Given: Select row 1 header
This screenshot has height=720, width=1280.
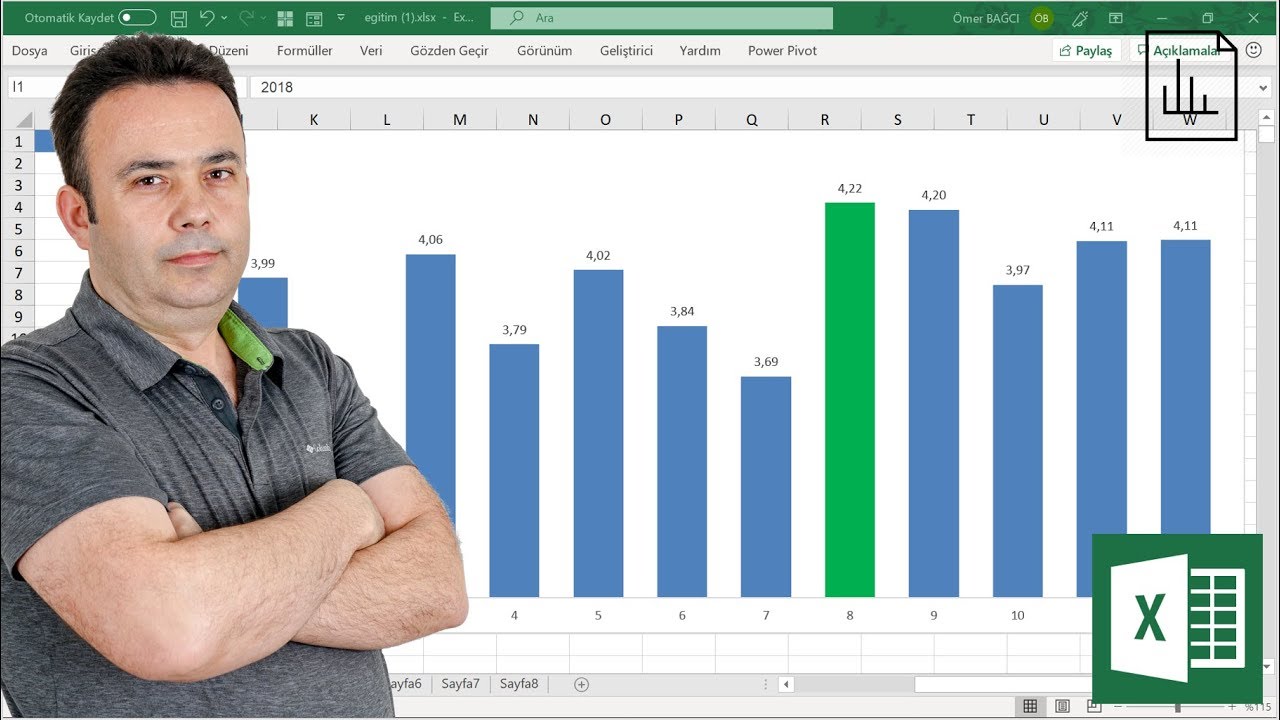Looking at the screenshot, I should click(x=17, y=141).
